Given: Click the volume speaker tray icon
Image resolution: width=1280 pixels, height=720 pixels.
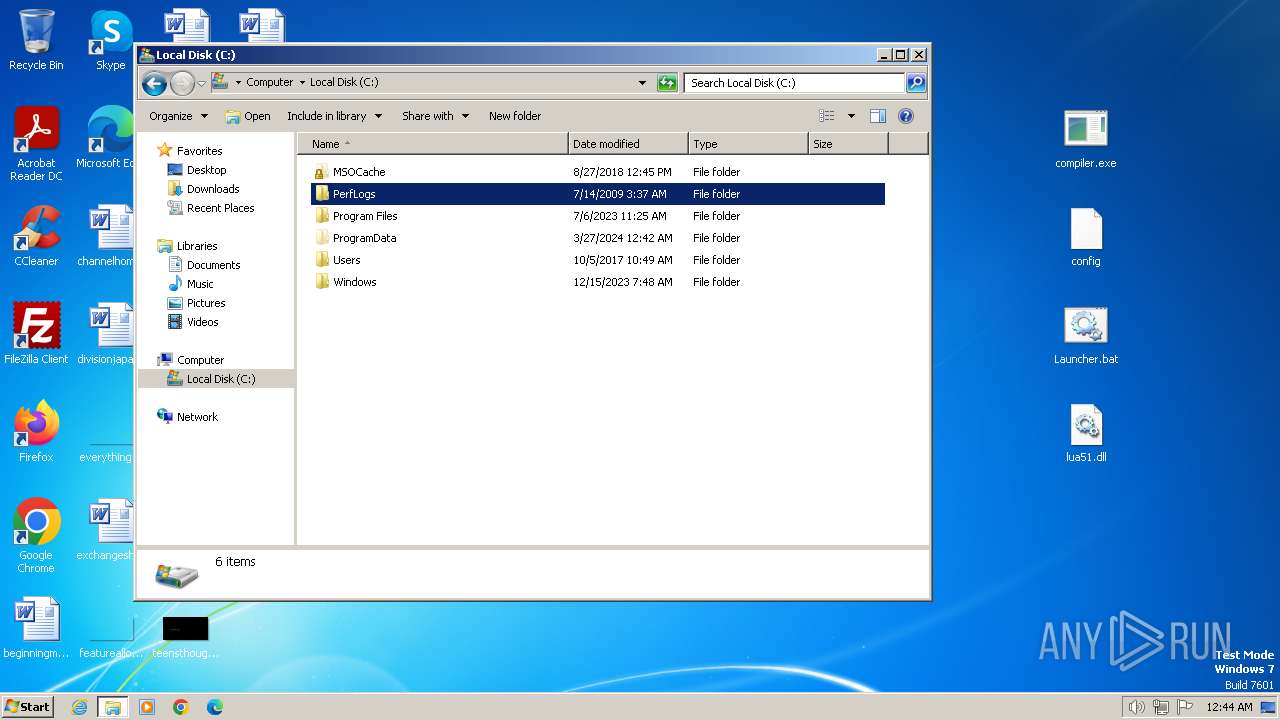Looking at the screenshot, I should (x=1137, y=707).
